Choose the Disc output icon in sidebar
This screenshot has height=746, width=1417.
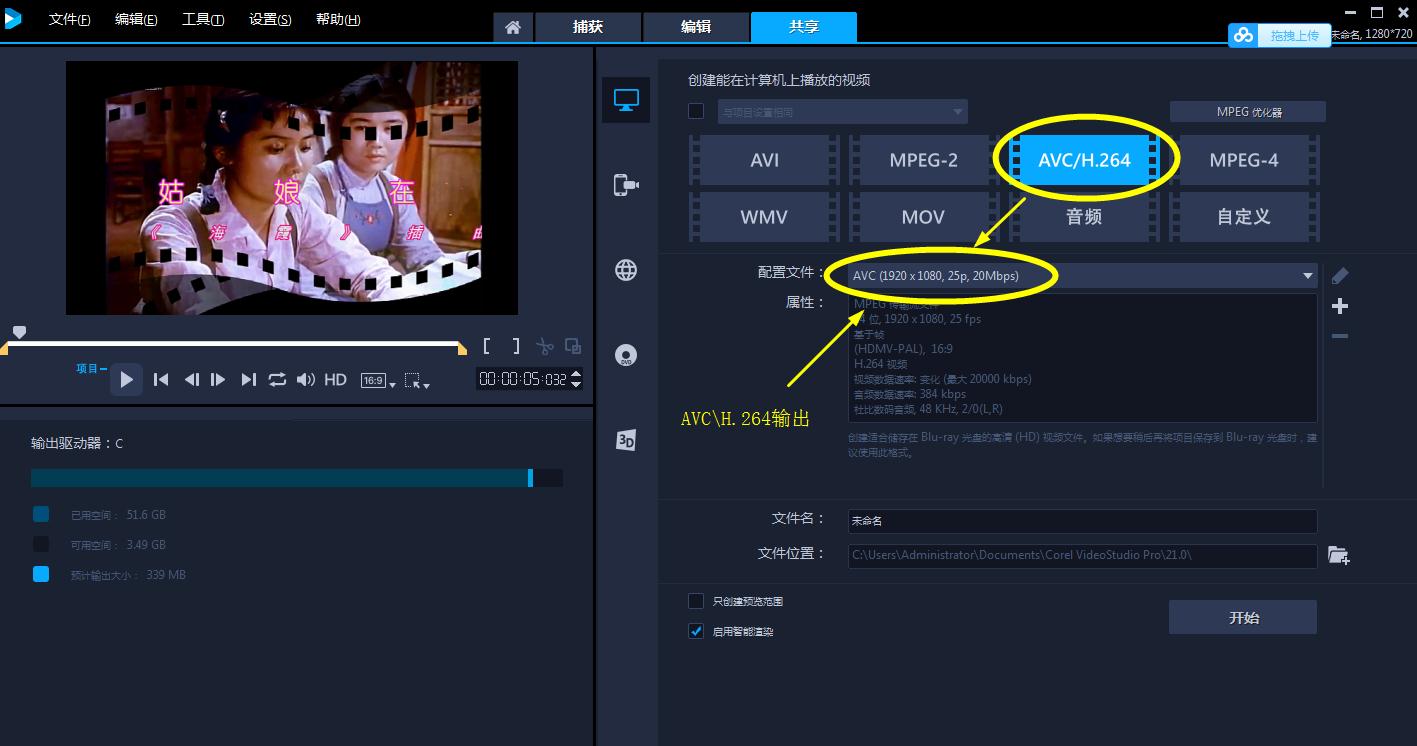point(626,355)
